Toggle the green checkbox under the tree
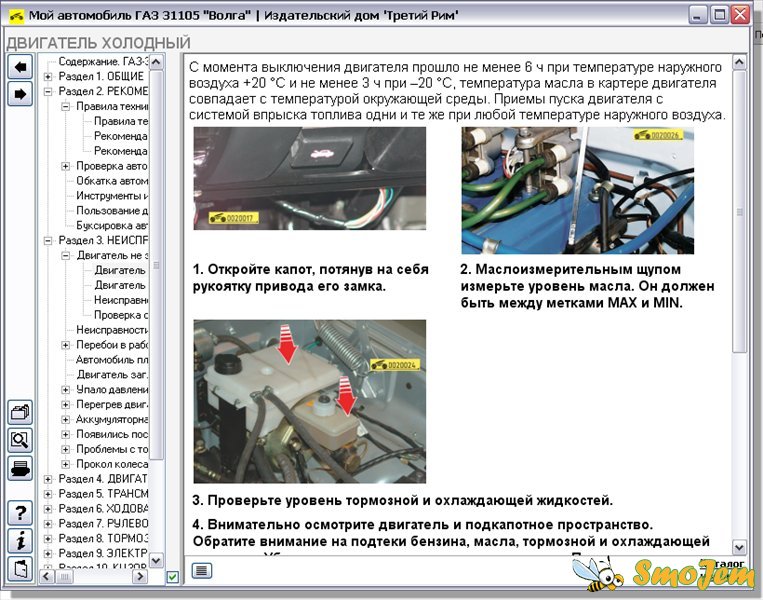Image resolution: width=763 pixels, height=600 pixels. 172,577
